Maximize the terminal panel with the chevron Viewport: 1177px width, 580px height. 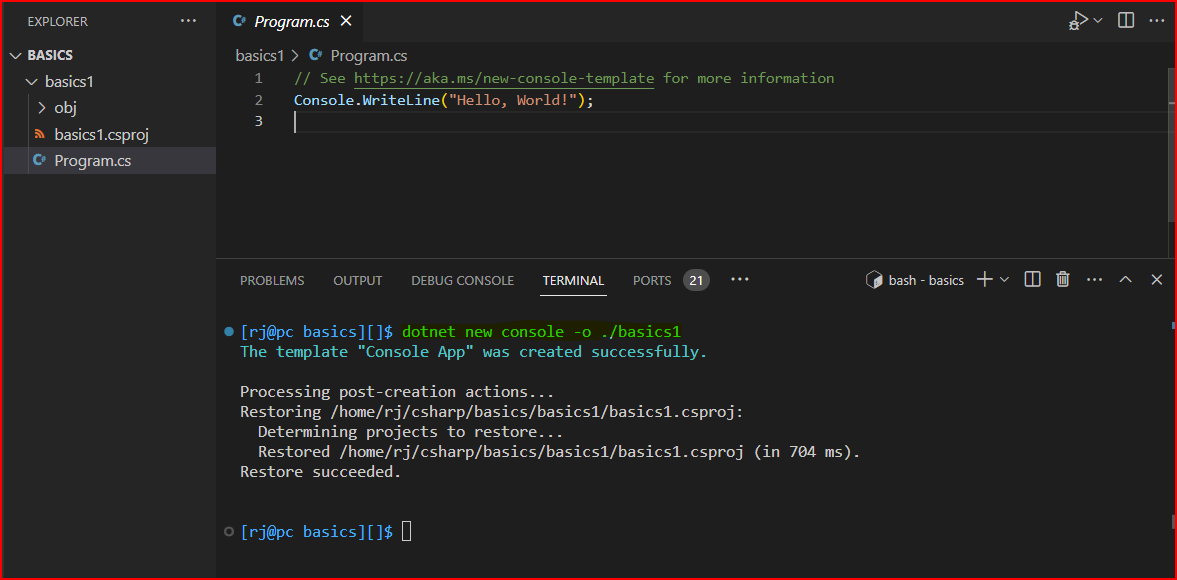coord(1125,280)
